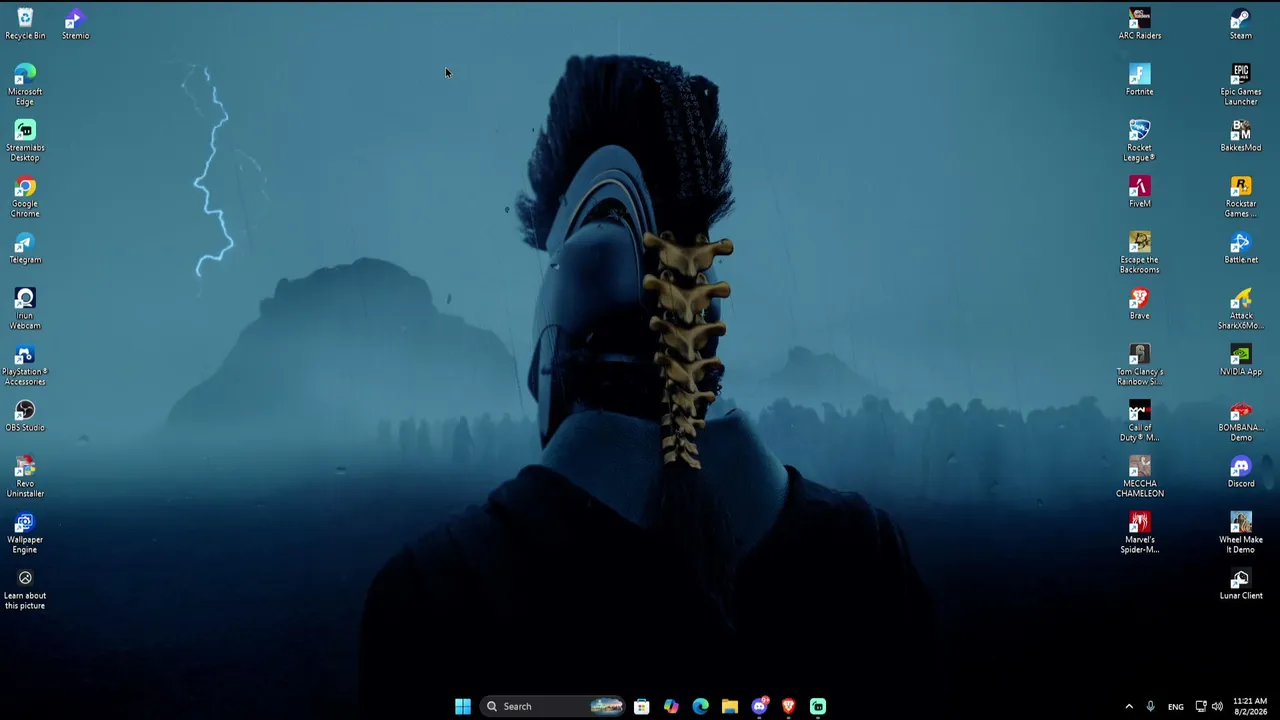Open Discord from the taskbar
Image resolution: width=1280 pixels, height=720 pixels.
coord(760,706)
